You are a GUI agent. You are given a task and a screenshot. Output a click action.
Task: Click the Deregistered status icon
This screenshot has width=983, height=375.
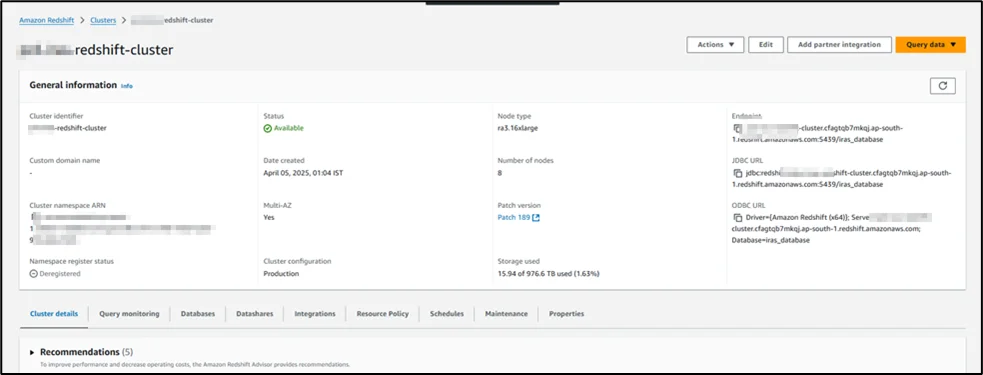(x=33, y=273)
